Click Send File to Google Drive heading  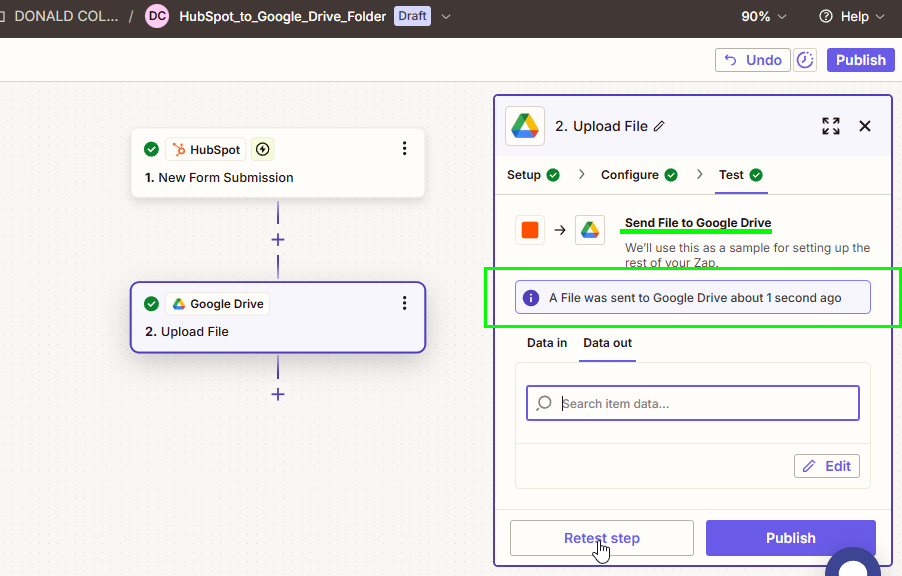point(698,223)
